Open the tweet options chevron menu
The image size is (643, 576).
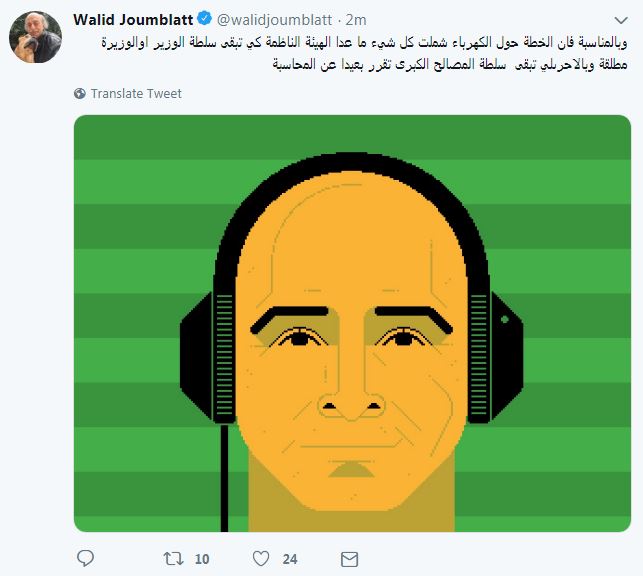coord(621,20)
